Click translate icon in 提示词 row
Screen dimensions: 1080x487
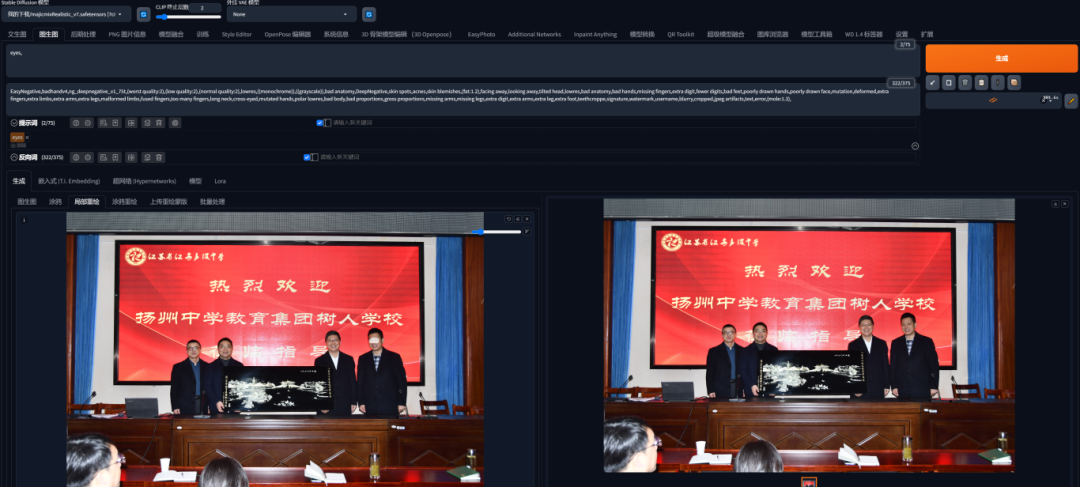132,123
